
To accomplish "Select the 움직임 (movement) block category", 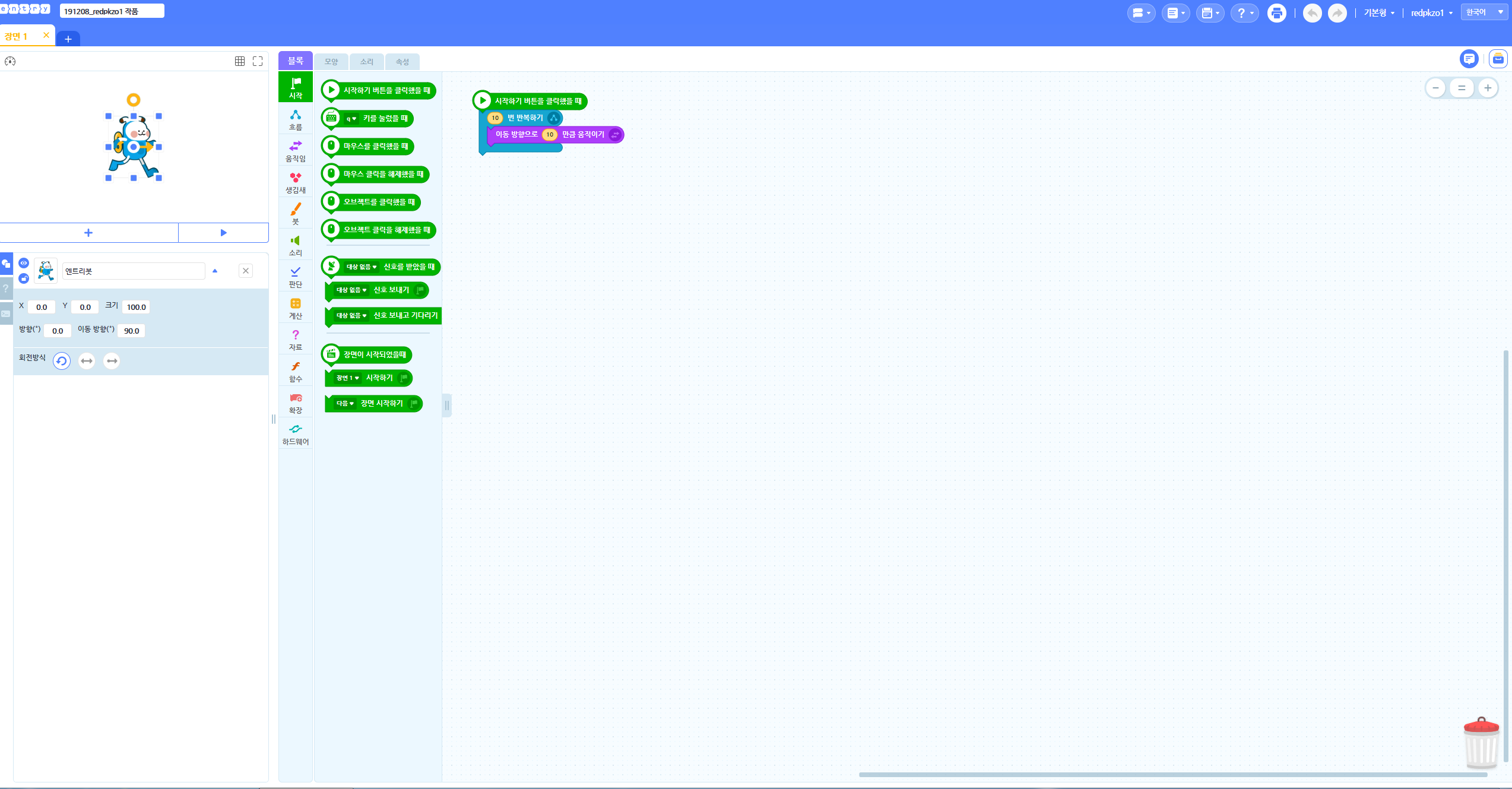I will click(296, 151).
